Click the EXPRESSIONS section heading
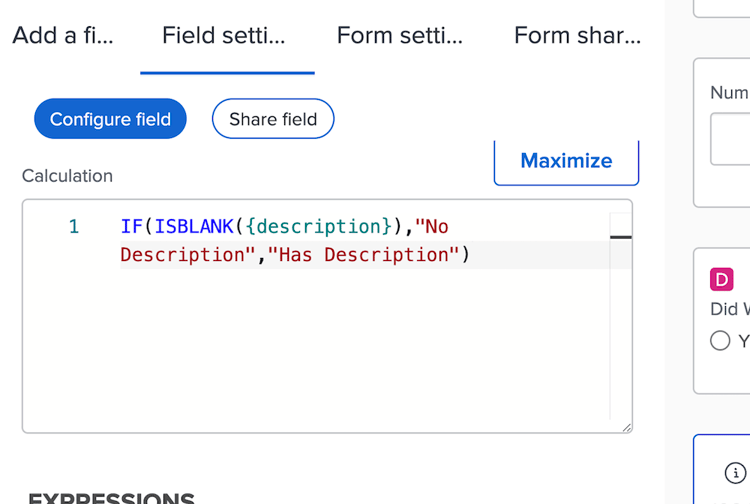Screen dimensions: 750x504 click(110, 498)
